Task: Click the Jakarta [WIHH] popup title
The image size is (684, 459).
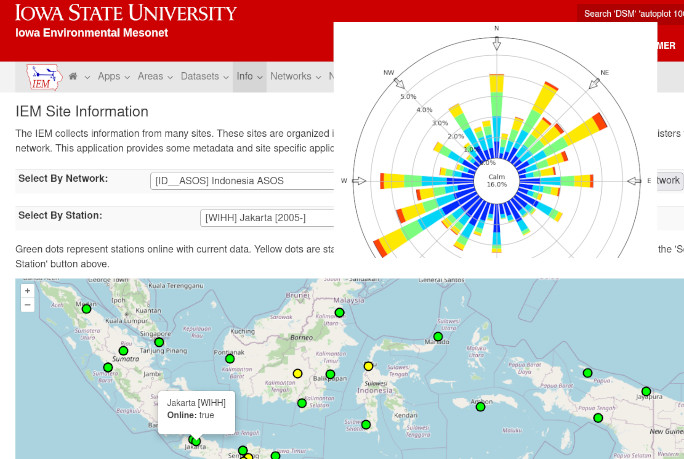Action: (196, 403)
